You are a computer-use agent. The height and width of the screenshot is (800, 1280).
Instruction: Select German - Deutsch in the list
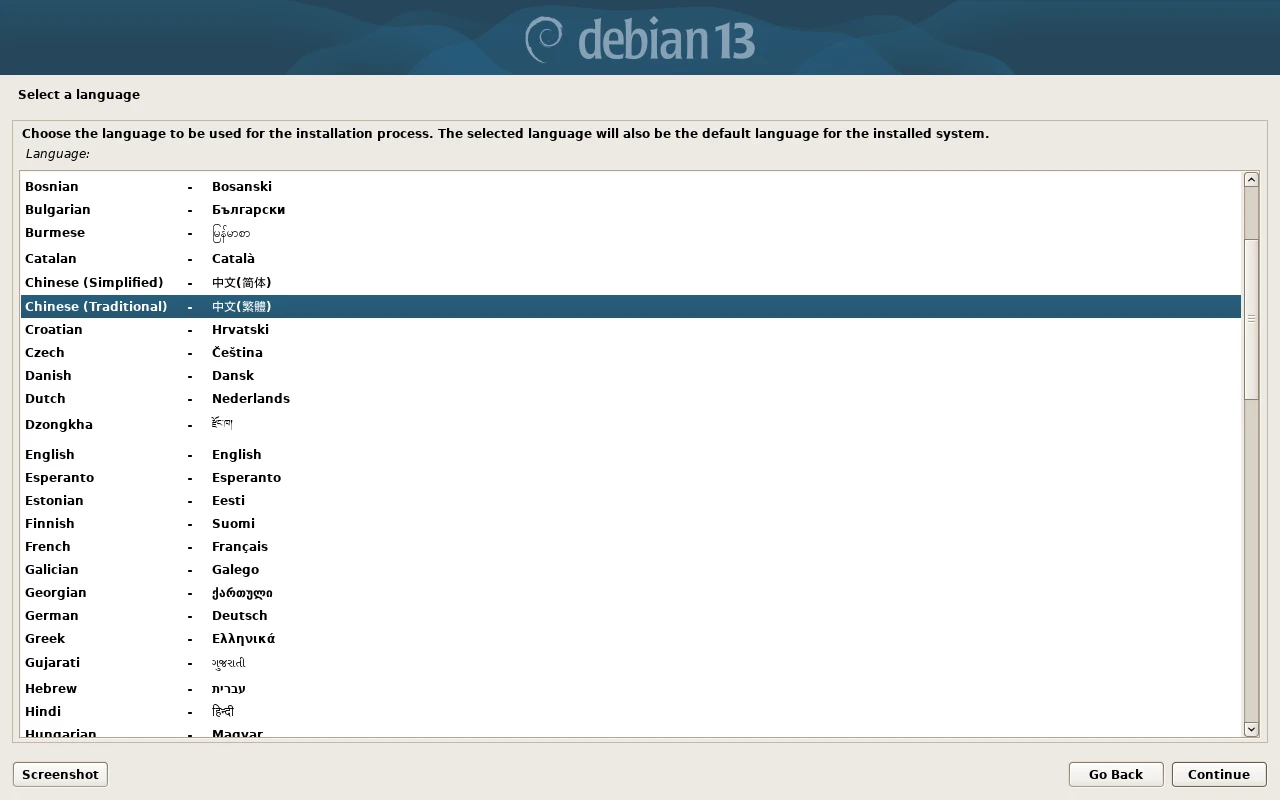click(52, 615)
